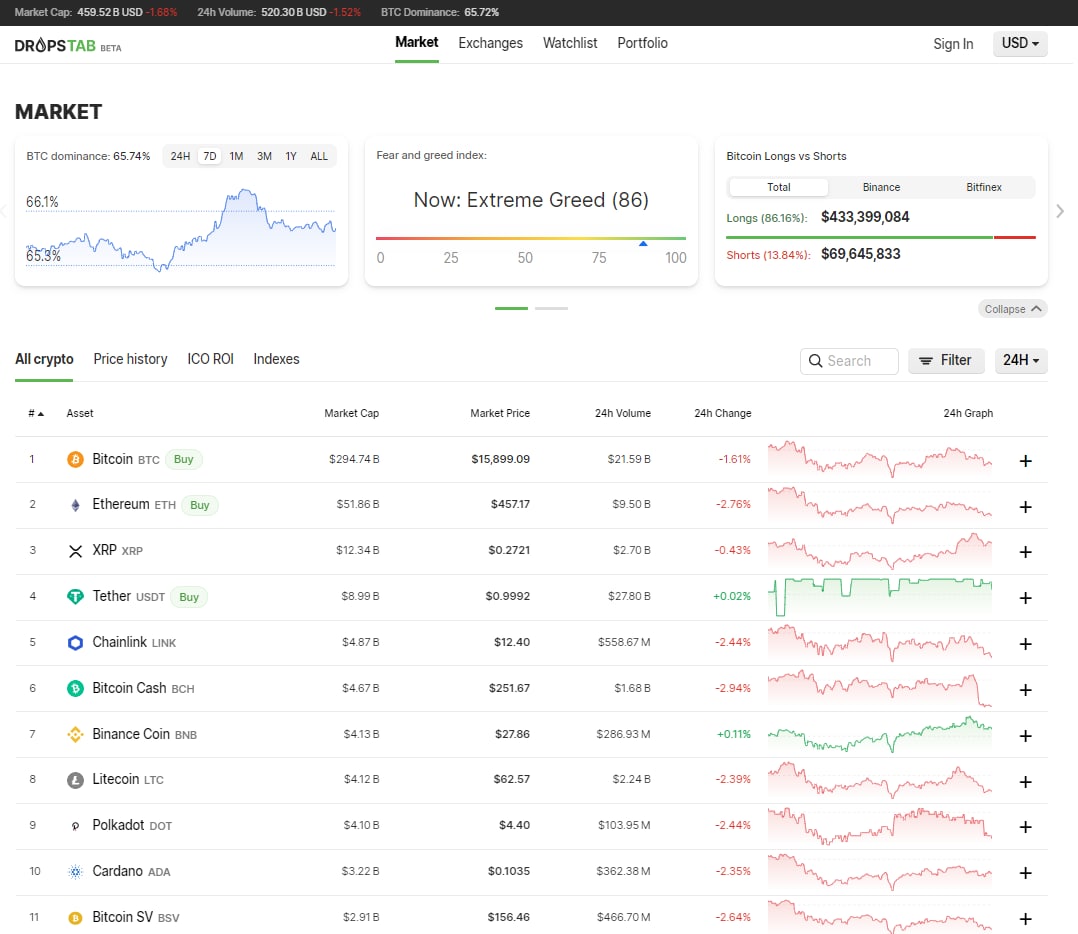Add Bitcoin Cash with its plus icon

click(1025, 690)
